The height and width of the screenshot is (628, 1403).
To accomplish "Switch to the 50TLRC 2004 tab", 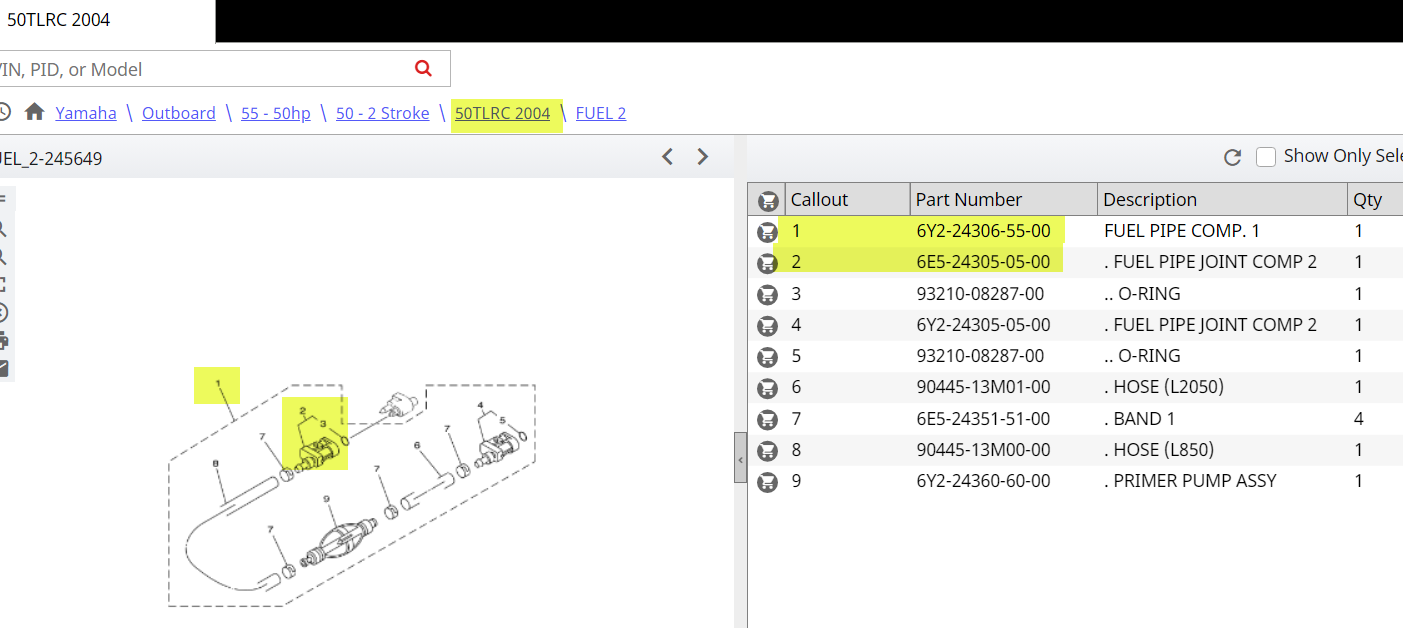I will click(x=107, y=20).
